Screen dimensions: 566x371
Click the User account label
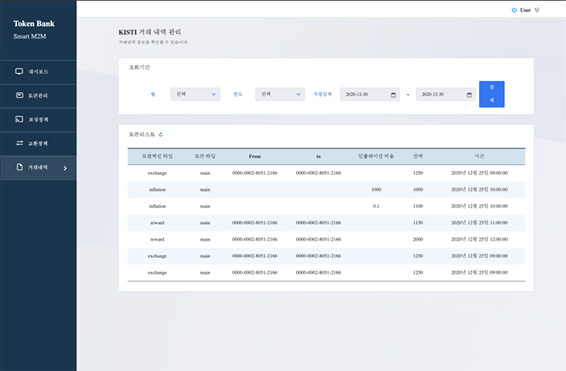[525, 10]
